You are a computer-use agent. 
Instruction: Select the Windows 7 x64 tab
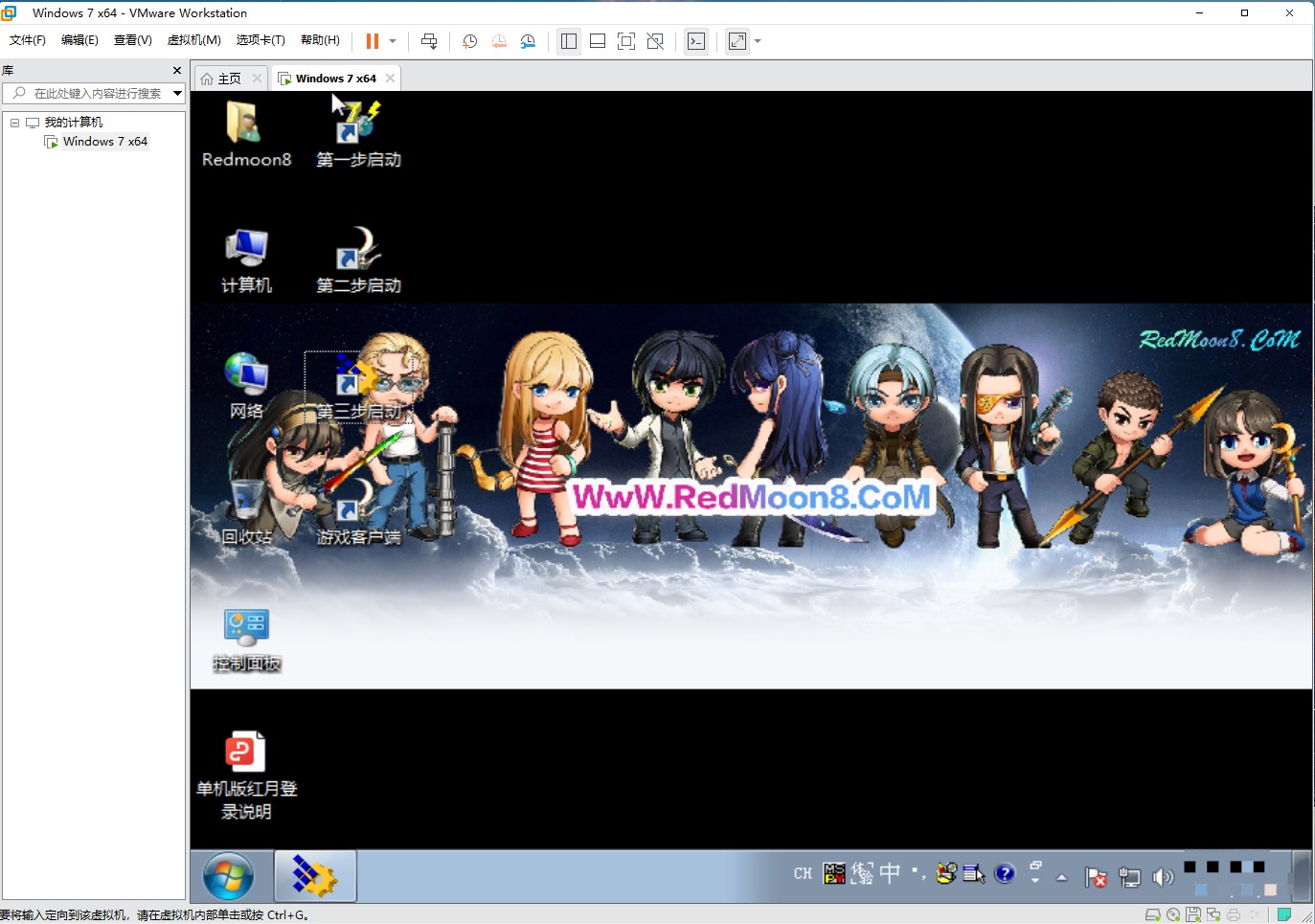[x=335, y=79]
